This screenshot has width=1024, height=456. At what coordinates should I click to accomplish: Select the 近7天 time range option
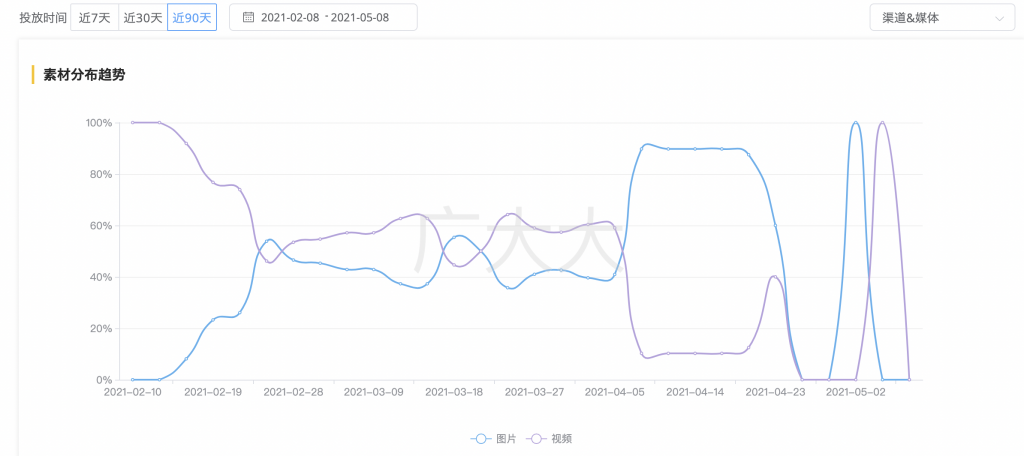click(x=95, y=18)
